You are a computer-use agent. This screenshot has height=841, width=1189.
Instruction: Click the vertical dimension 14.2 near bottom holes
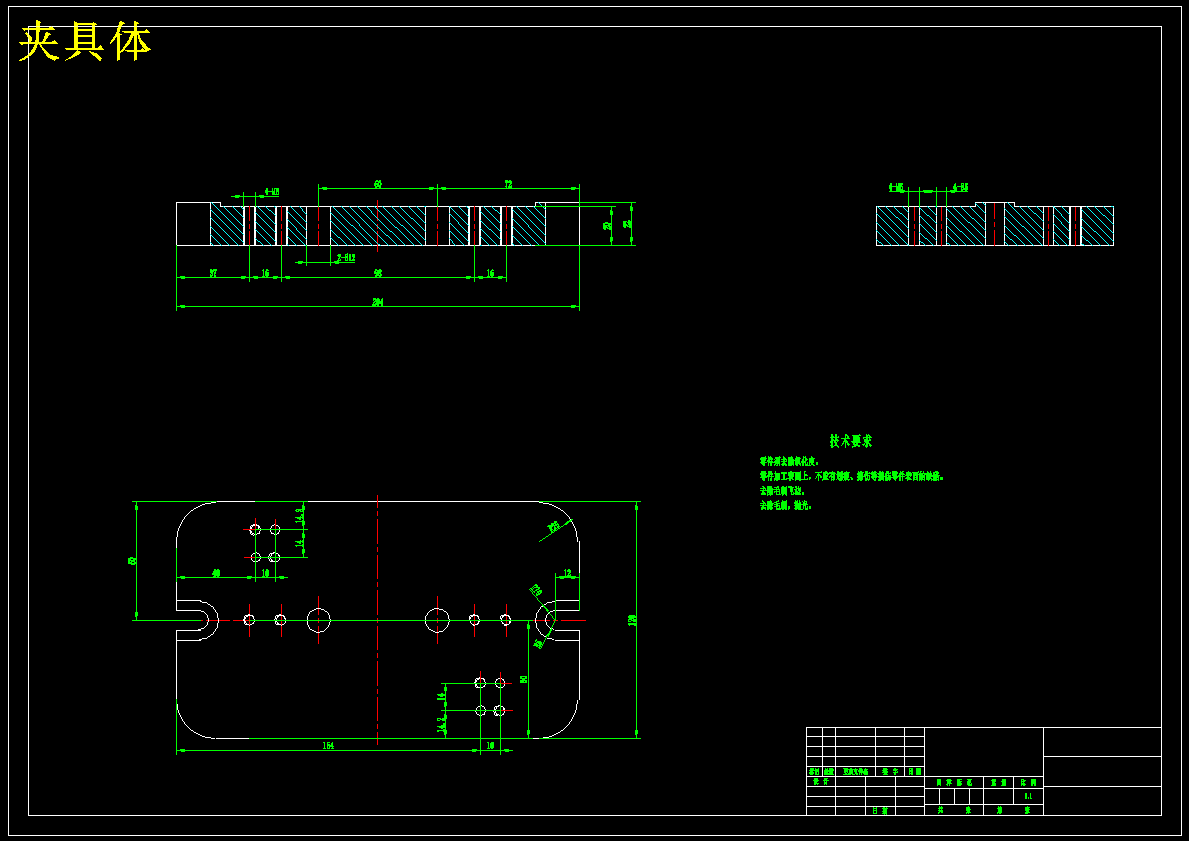pos(441,724)
